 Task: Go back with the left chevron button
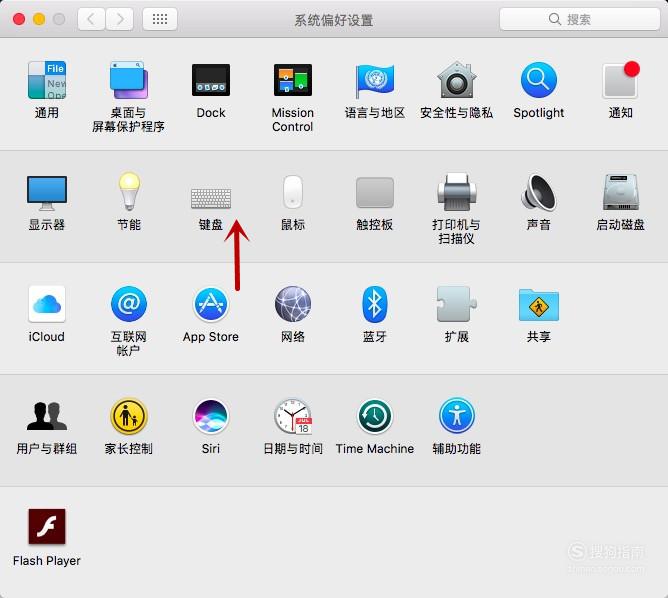(x=91, y=19)
